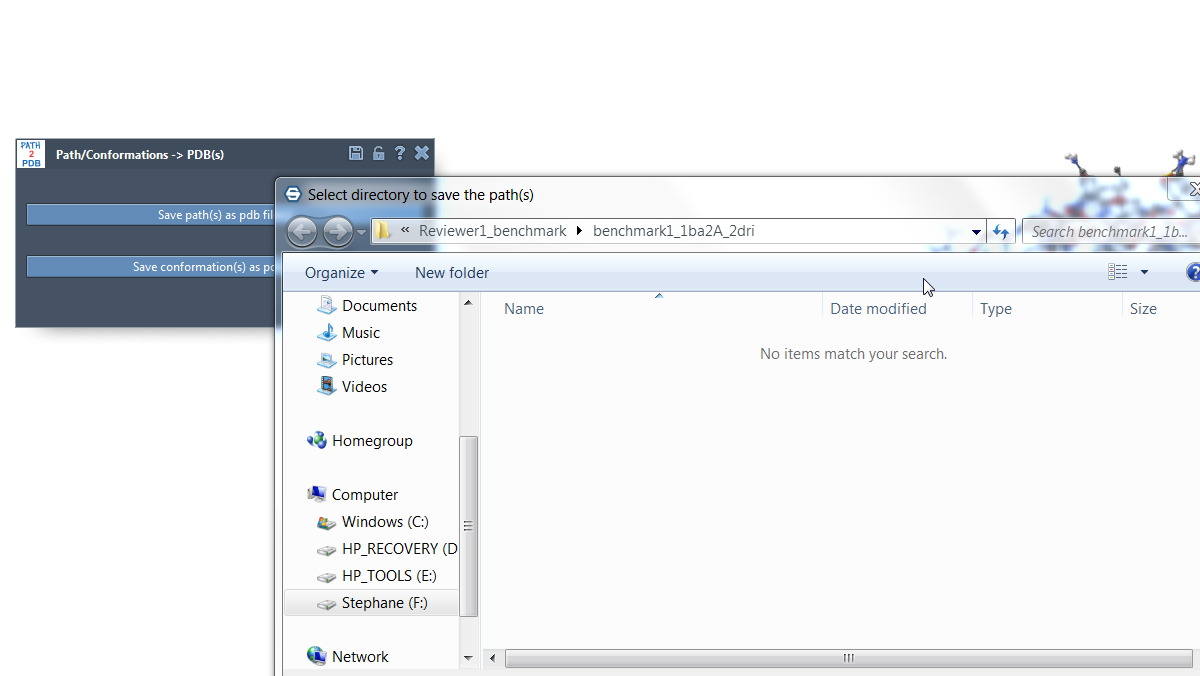Viewport: 1200px width, 676px height.
Task: Change the view using the view icon
Action: point(1118,272)
